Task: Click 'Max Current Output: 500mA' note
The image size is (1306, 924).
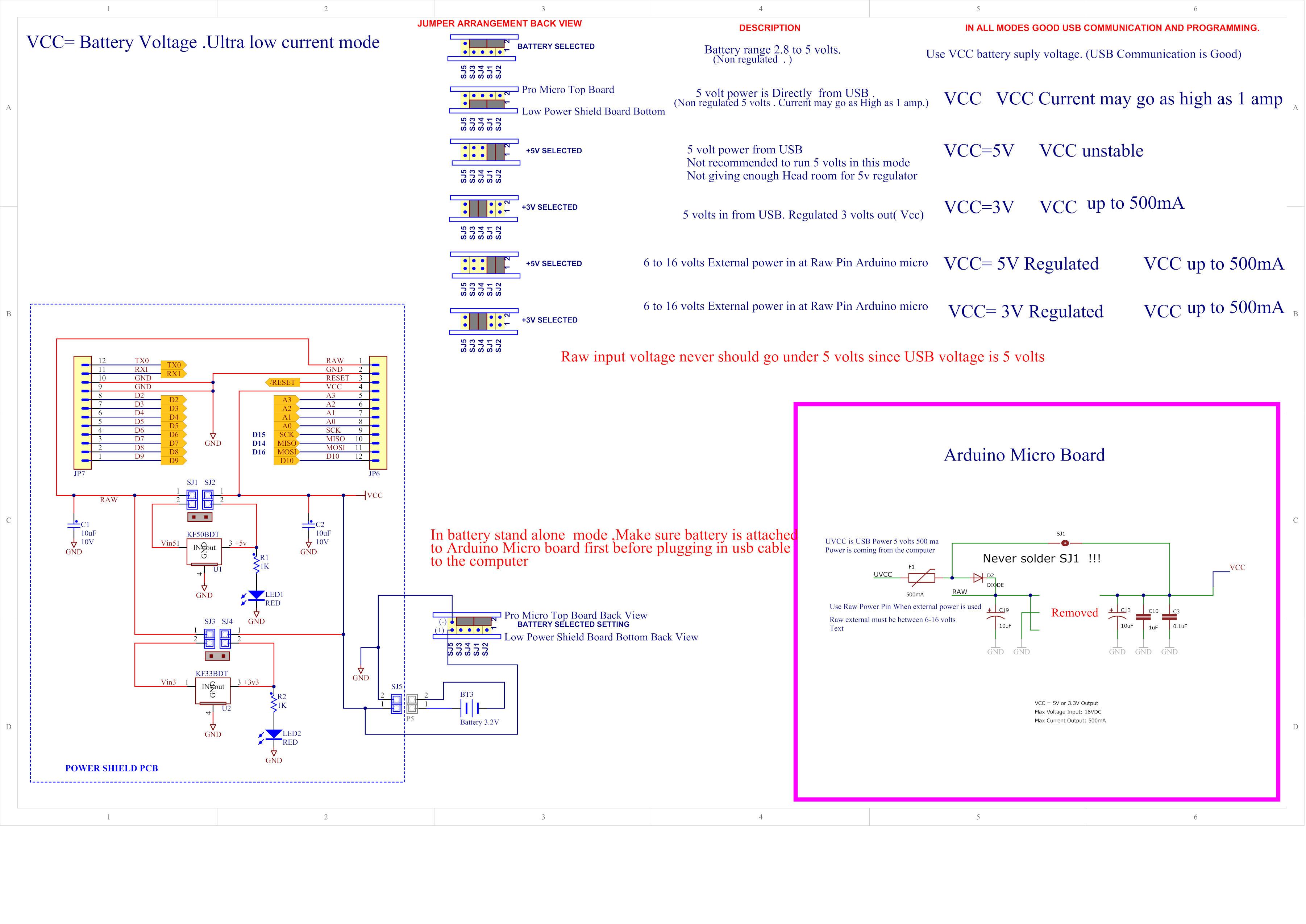Action: pyautogui.click(x=1070, y=721)
